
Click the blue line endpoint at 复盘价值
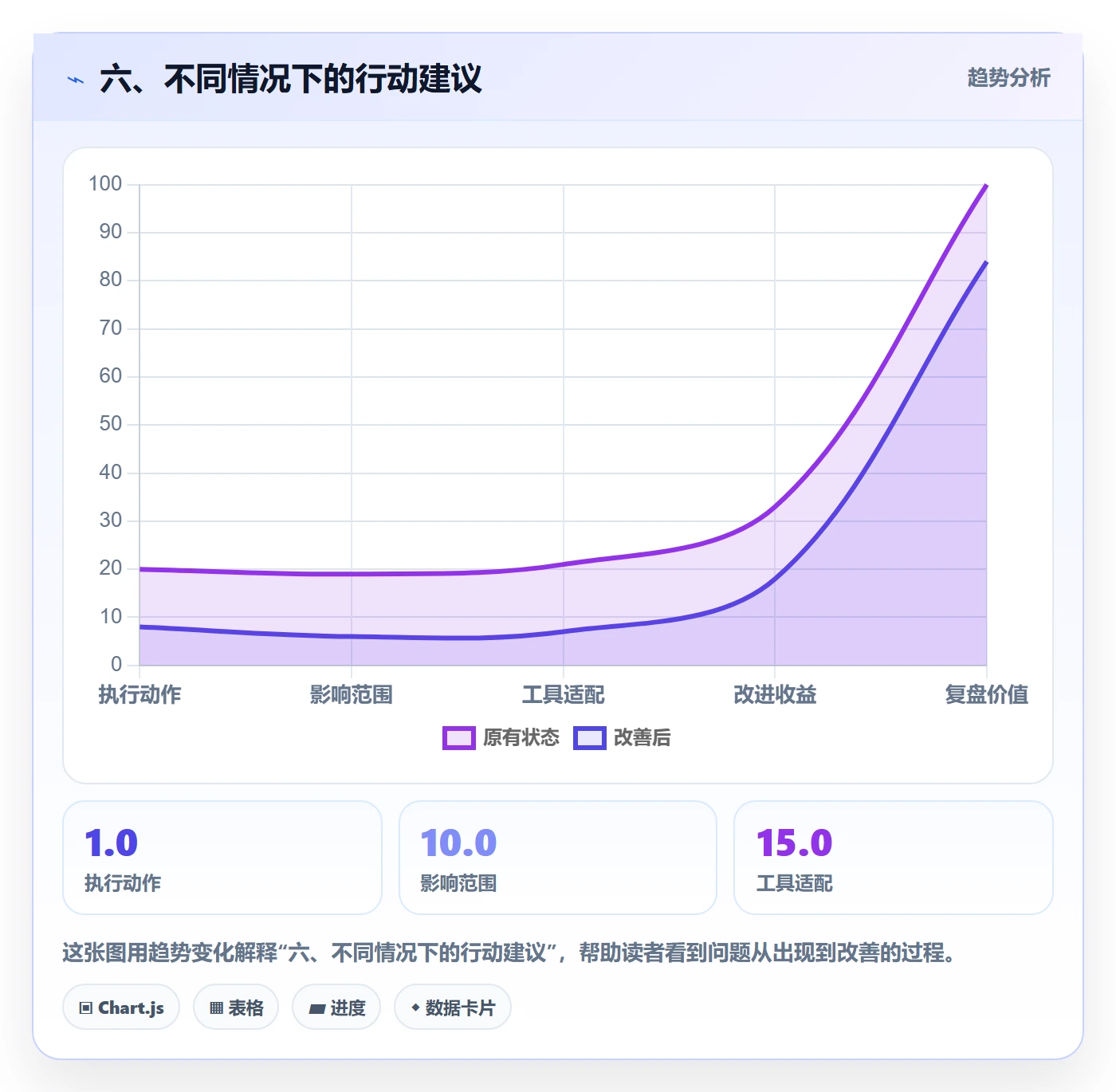pos(987,261)
